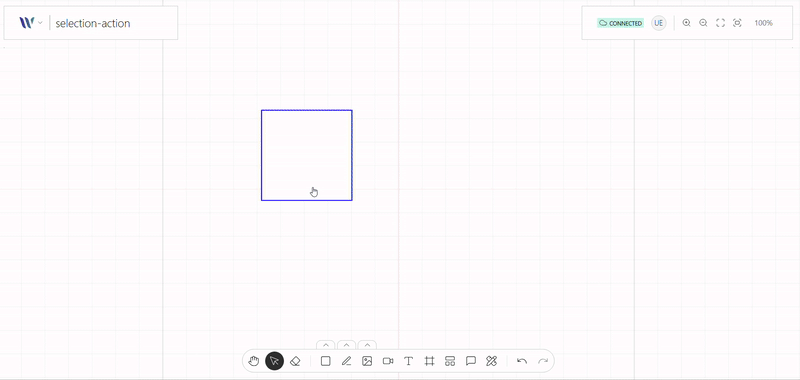Choose the Frame tool

tap(429, 361)
